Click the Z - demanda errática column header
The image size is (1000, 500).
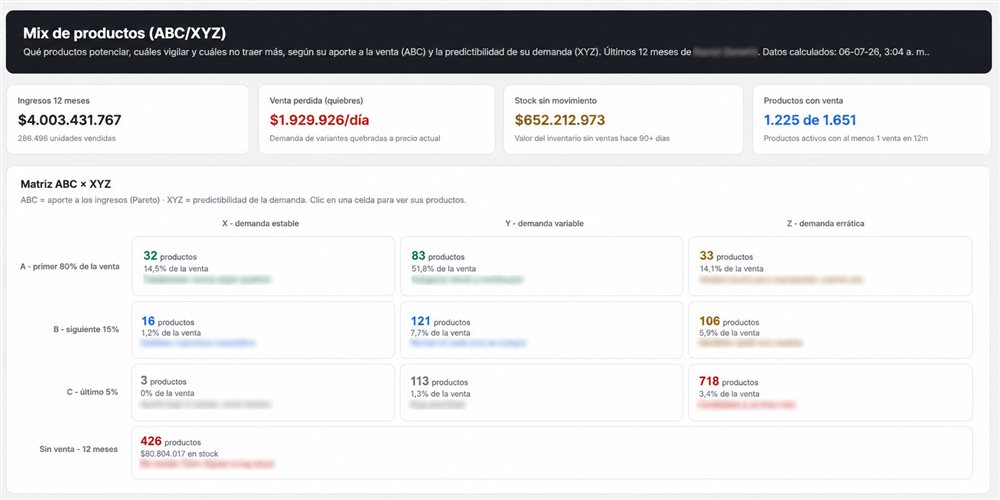coord(825,224)
